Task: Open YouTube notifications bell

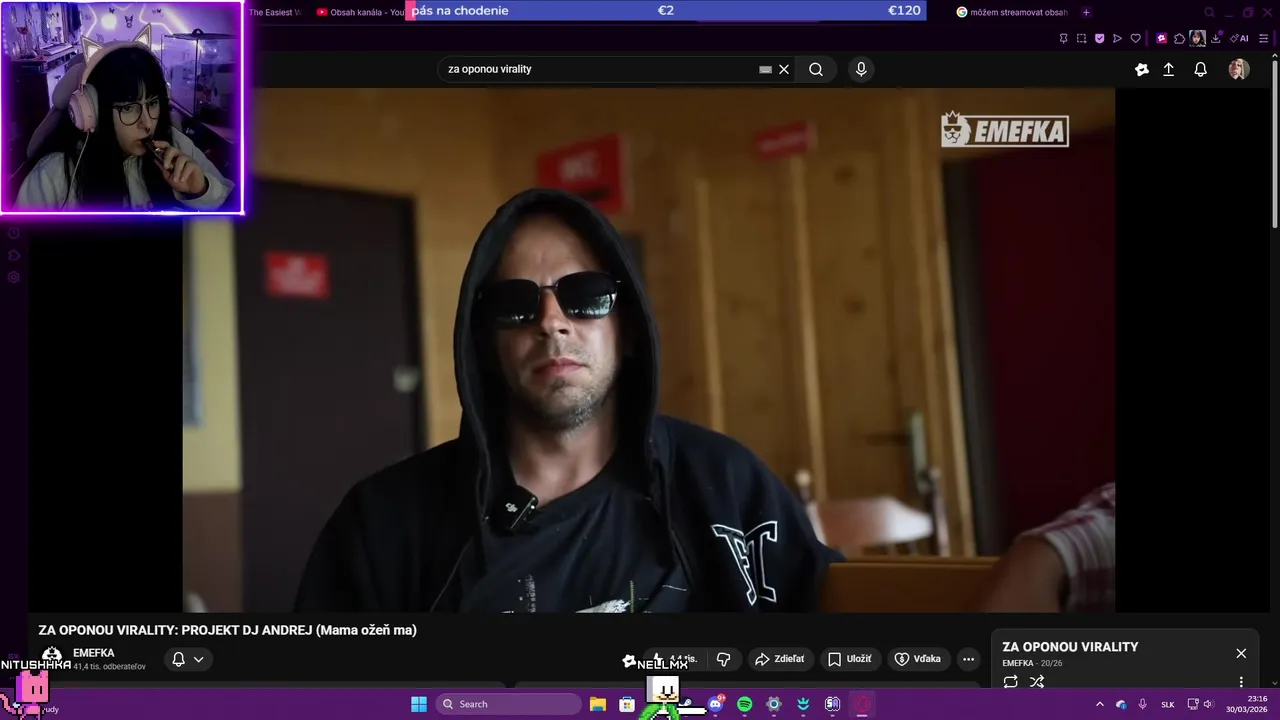Action: (x=1201, y=69)
